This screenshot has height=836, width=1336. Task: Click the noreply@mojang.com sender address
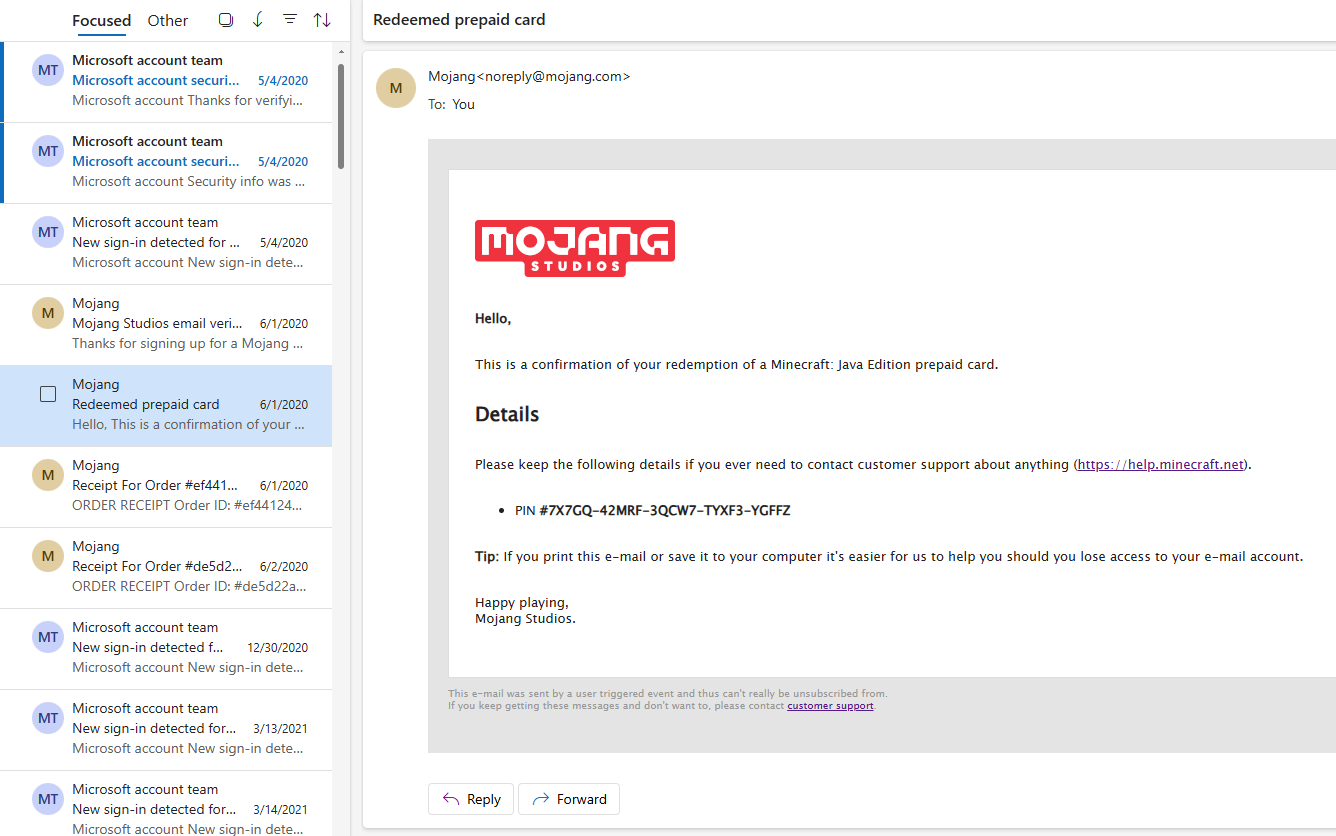tap(552, 76)
